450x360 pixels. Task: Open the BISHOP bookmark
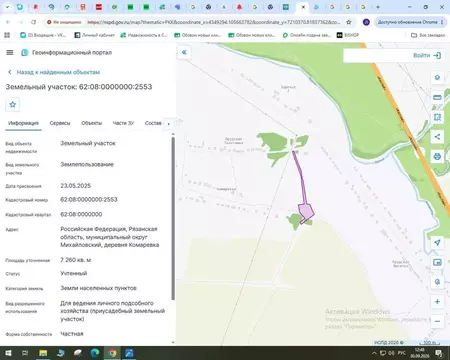[x=348, y=35]
